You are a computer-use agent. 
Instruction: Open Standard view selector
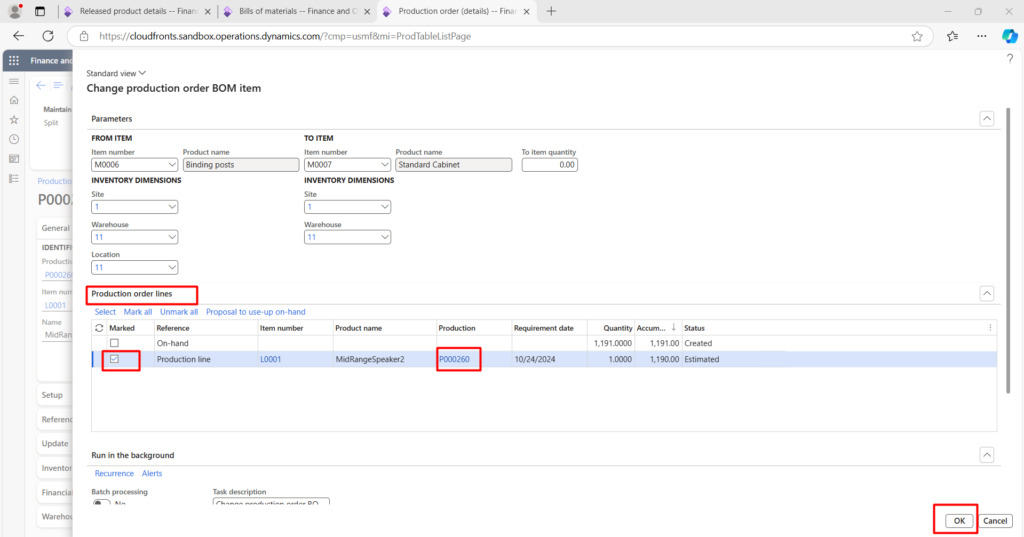[116, 73]
